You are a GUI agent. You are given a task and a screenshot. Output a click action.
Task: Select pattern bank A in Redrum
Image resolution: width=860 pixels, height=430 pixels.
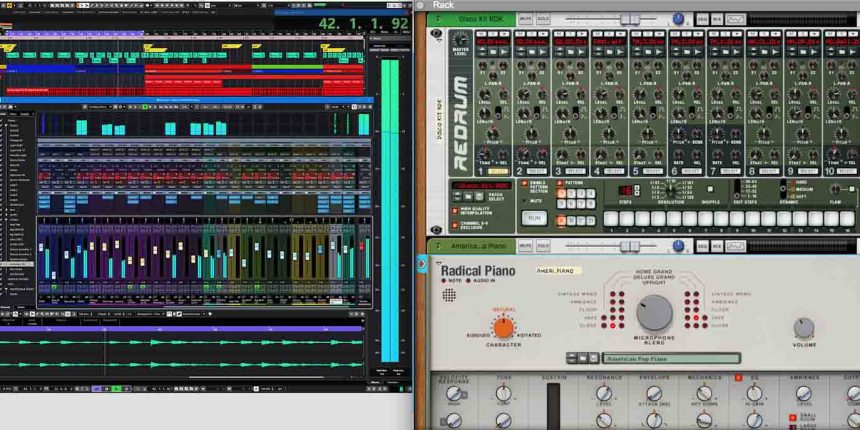click(x=562, y=220)
